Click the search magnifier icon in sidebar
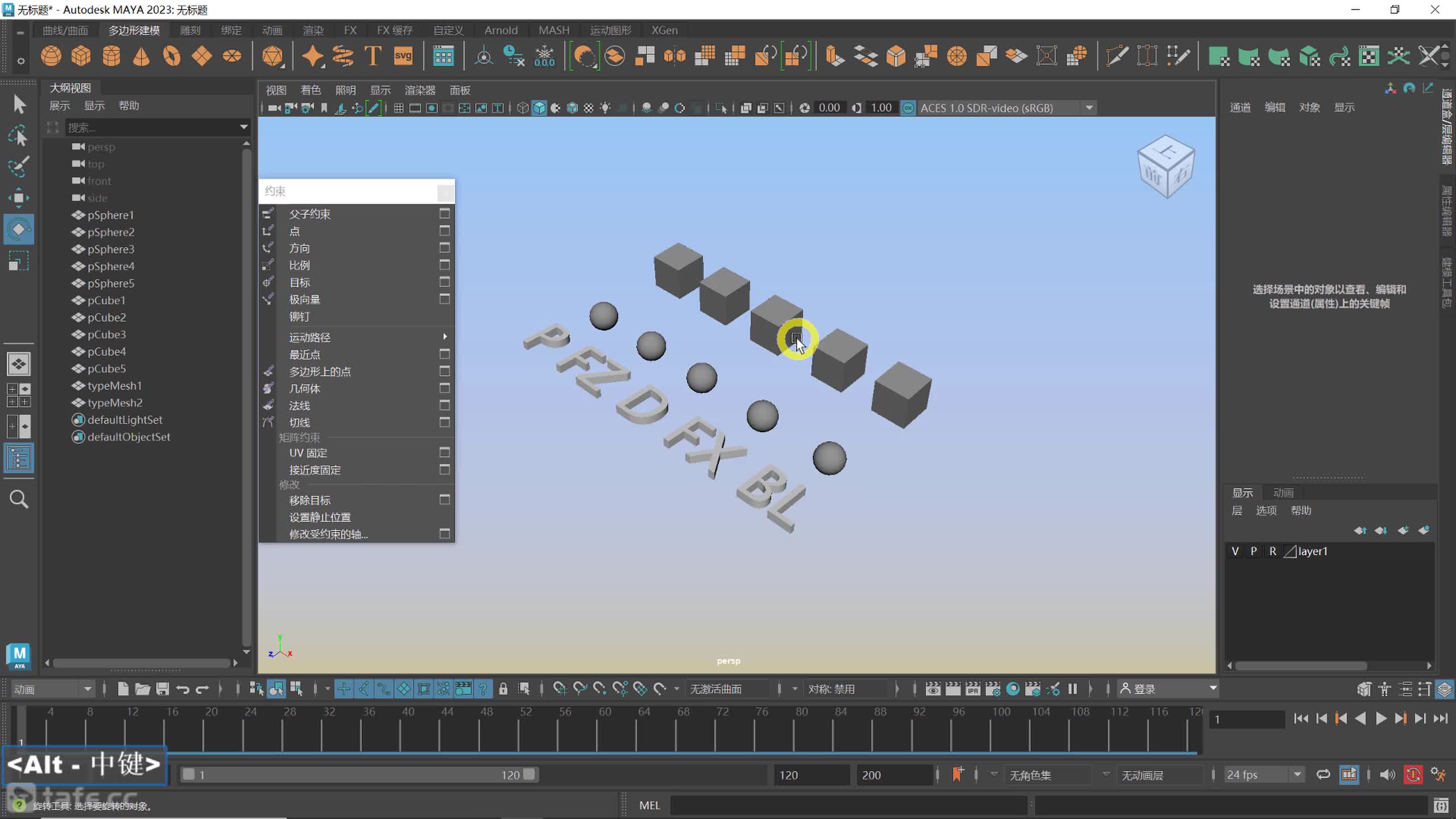The image size is (1456, 819). [19, 499]
